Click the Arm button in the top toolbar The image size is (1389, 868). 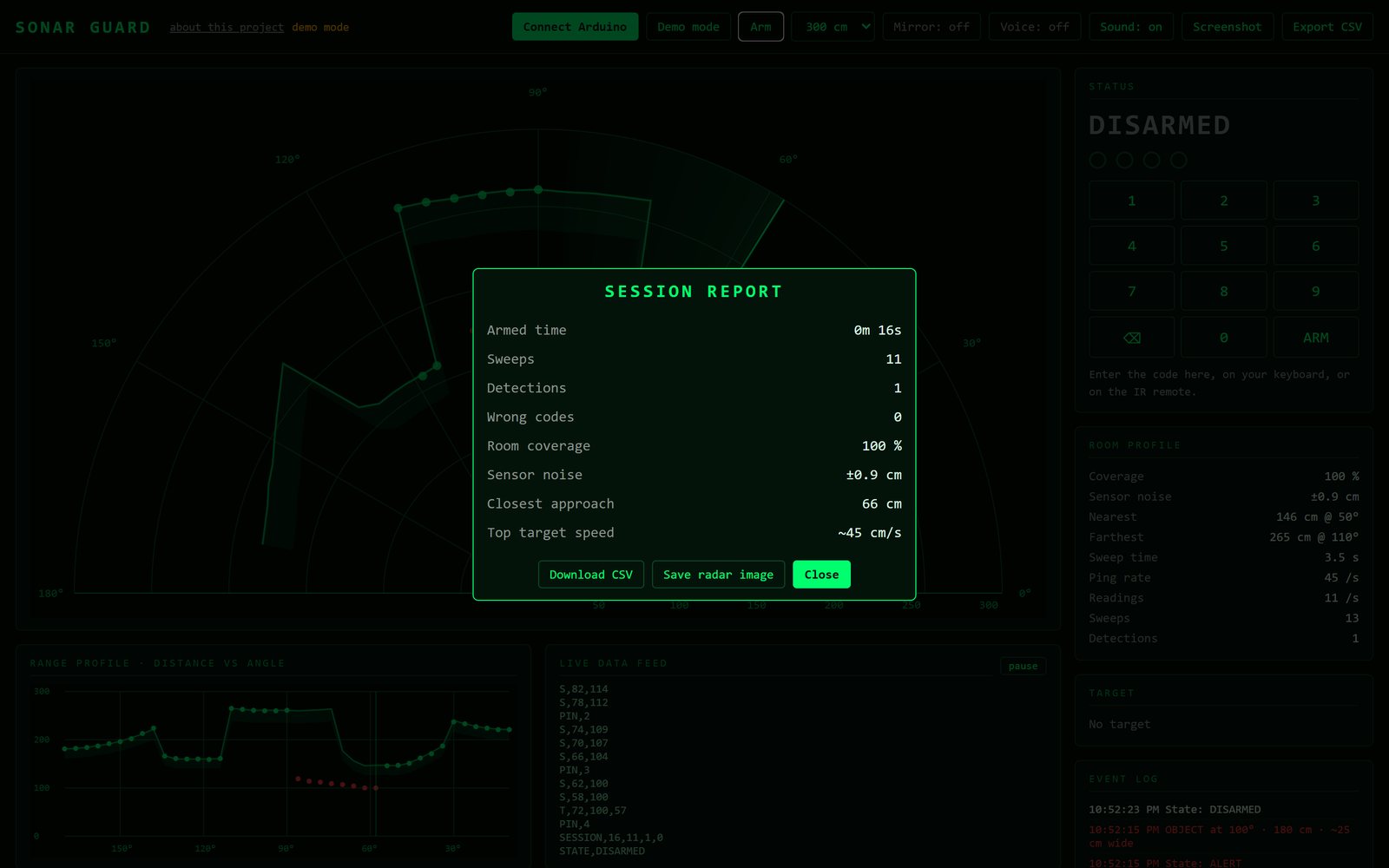760,27
